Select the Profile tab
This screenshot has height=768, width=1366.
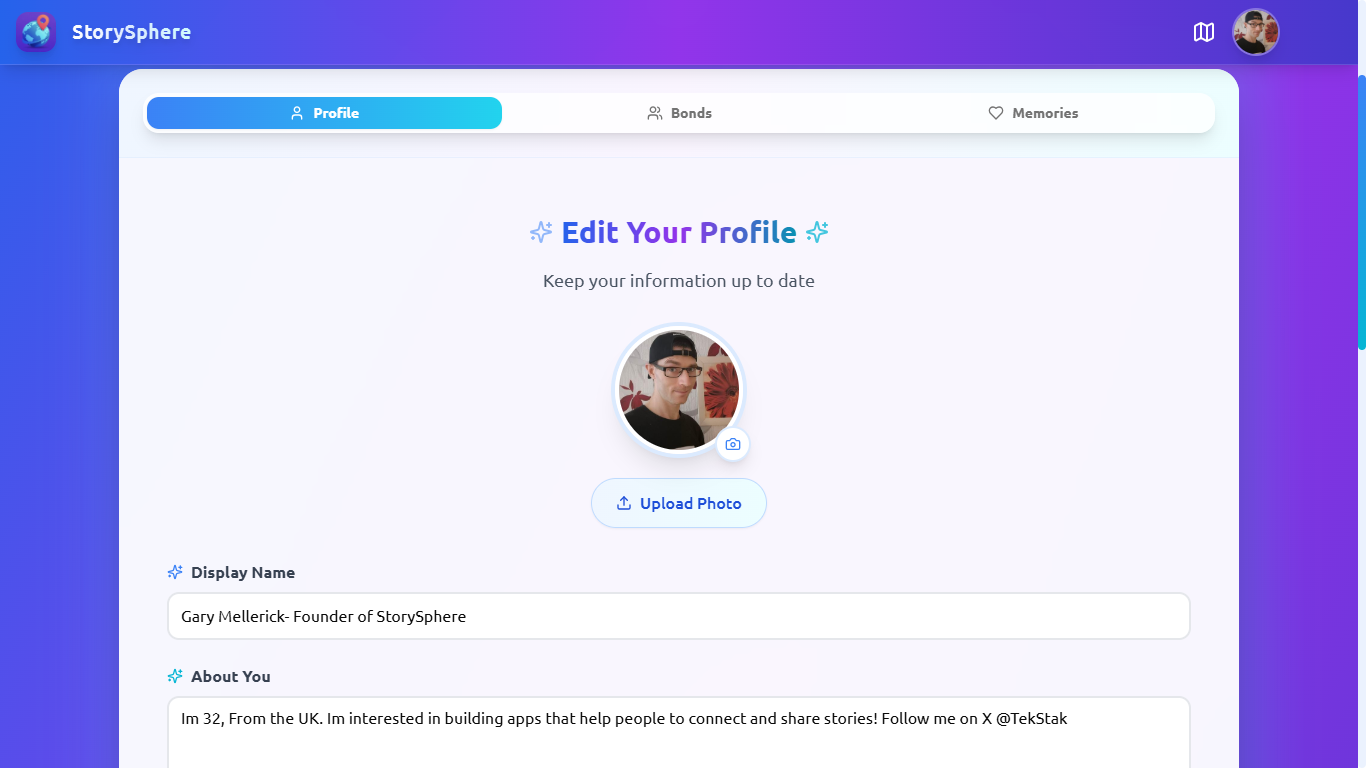pos(324,113)
